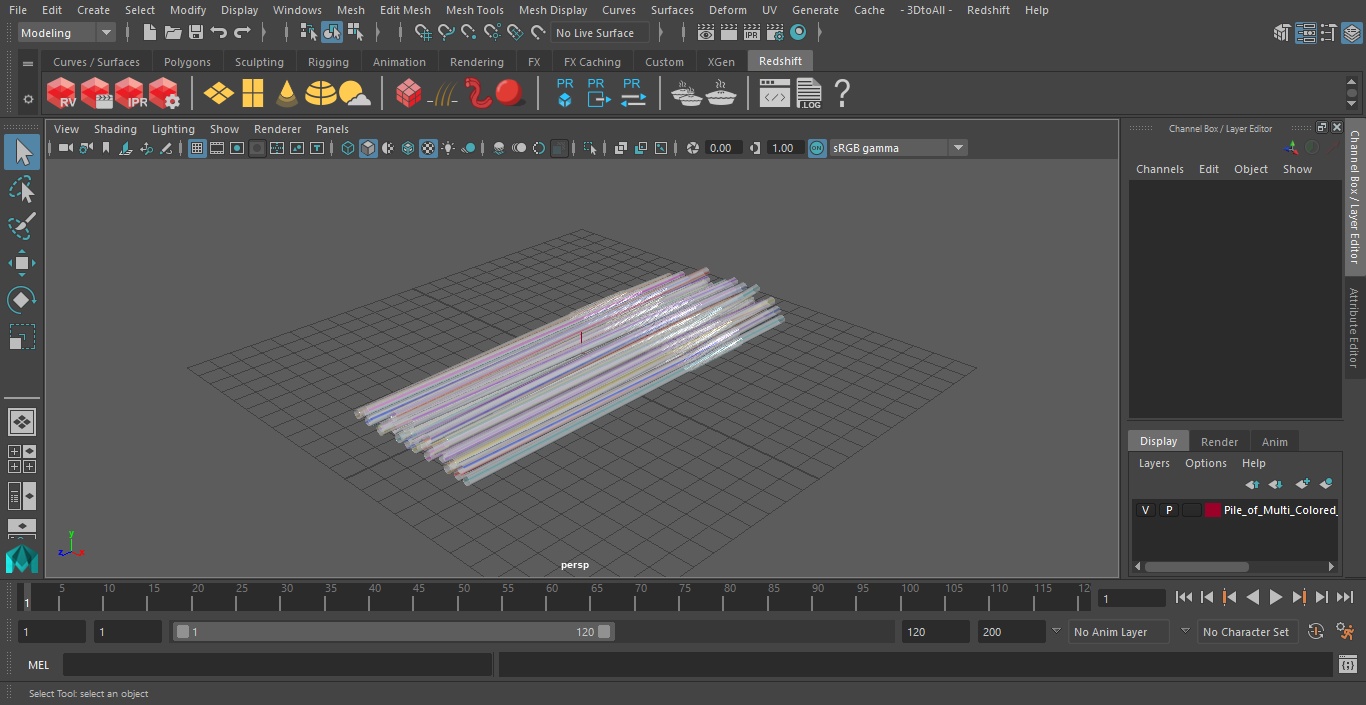Click the Select tool arrow
1366x705 pixels.
coord(21,152)
